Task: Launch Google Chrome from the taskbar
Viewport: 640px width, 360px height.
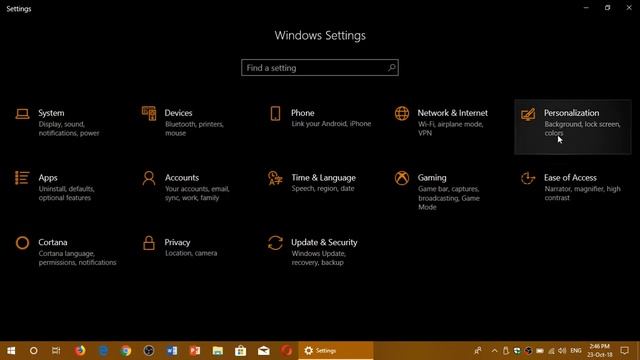Action: pos(126,351)
